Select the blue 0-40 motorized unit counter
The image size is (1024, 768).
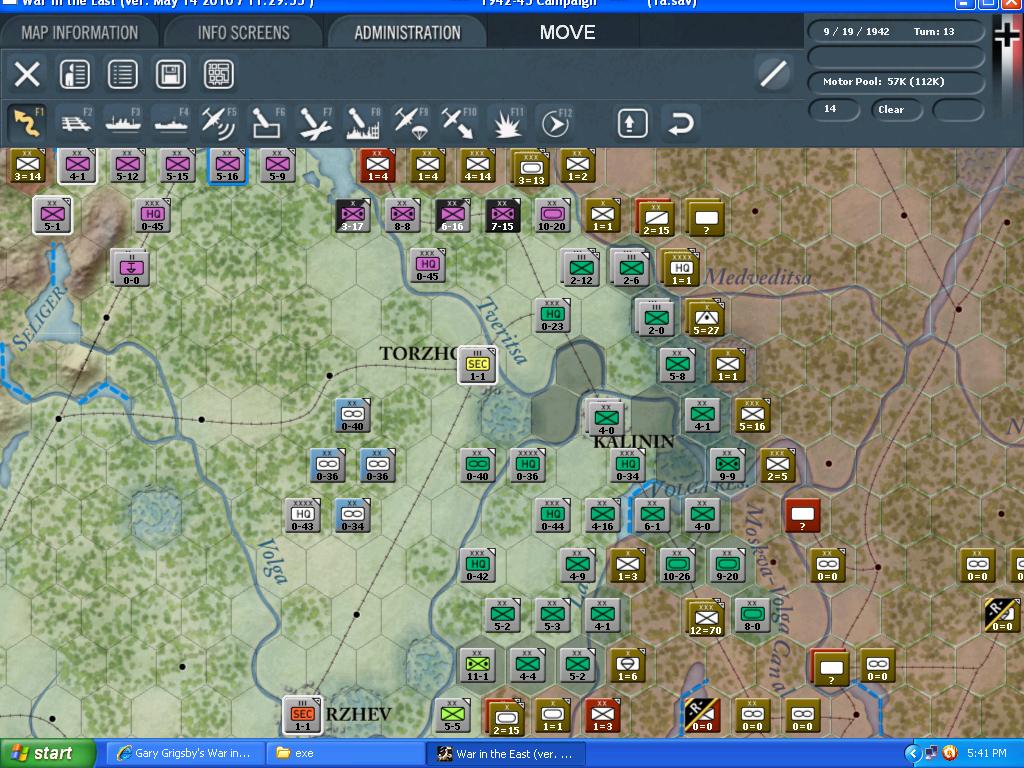(353, 415)
